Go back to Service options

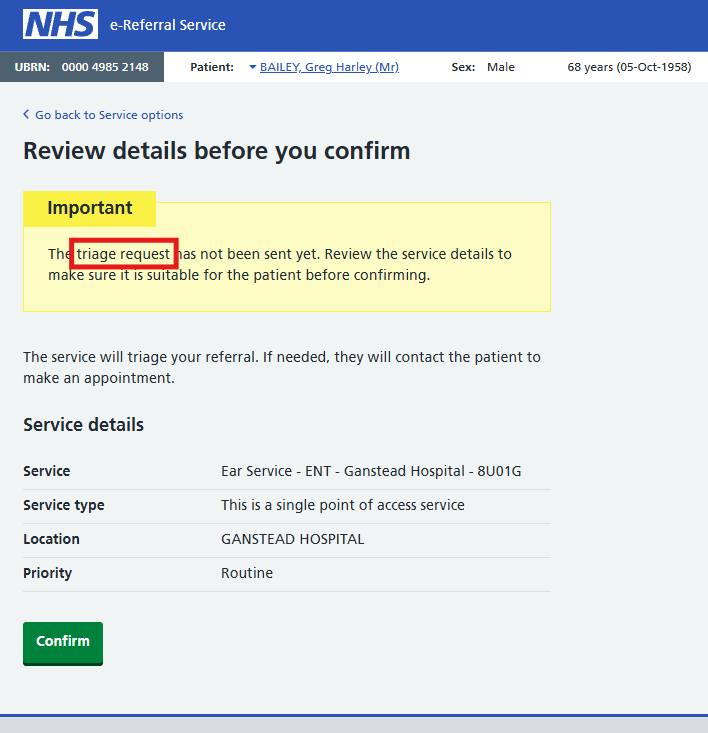(x=109, y=115)
